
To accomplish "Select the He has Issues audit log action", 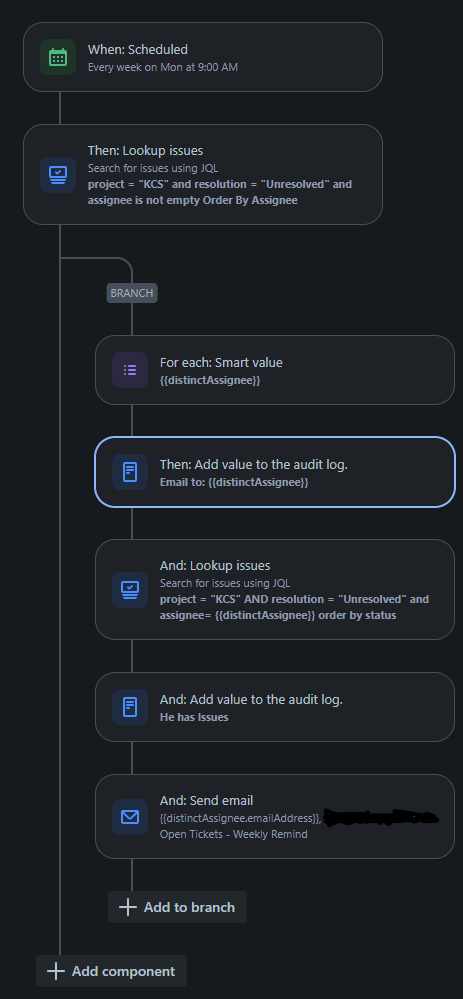I will tap(275, 707).
